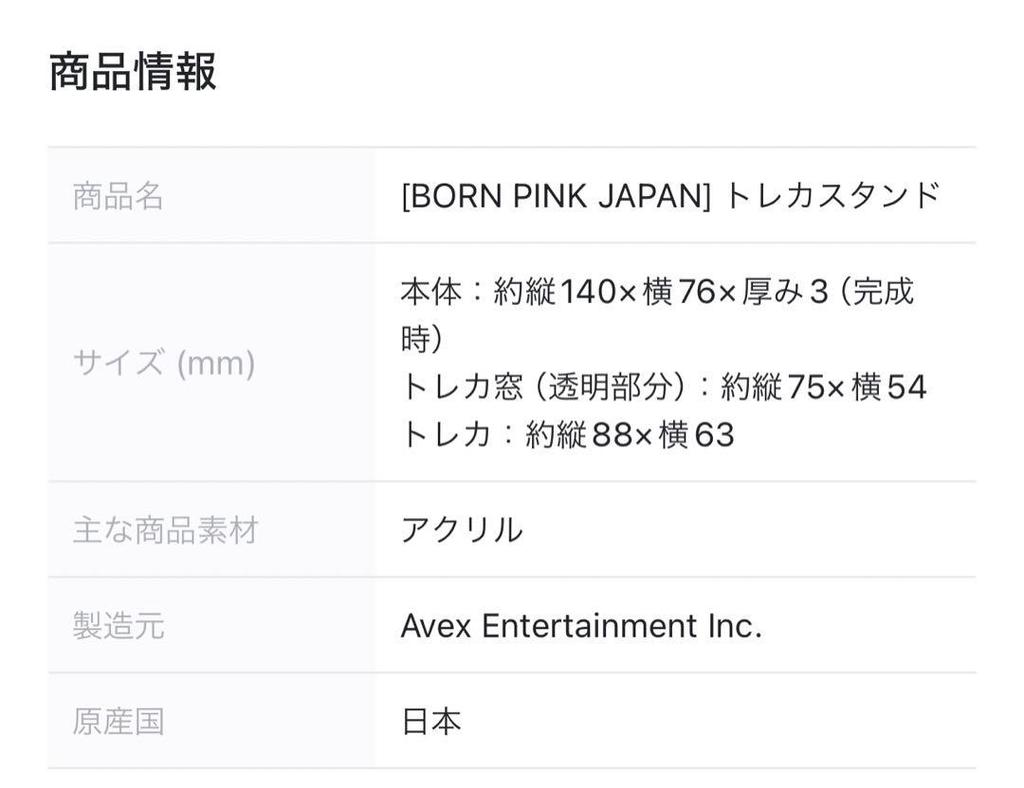This screenshot has height=788, width=1024.
Task: Click the 本体 label in size details
Action: click(430, 292)
